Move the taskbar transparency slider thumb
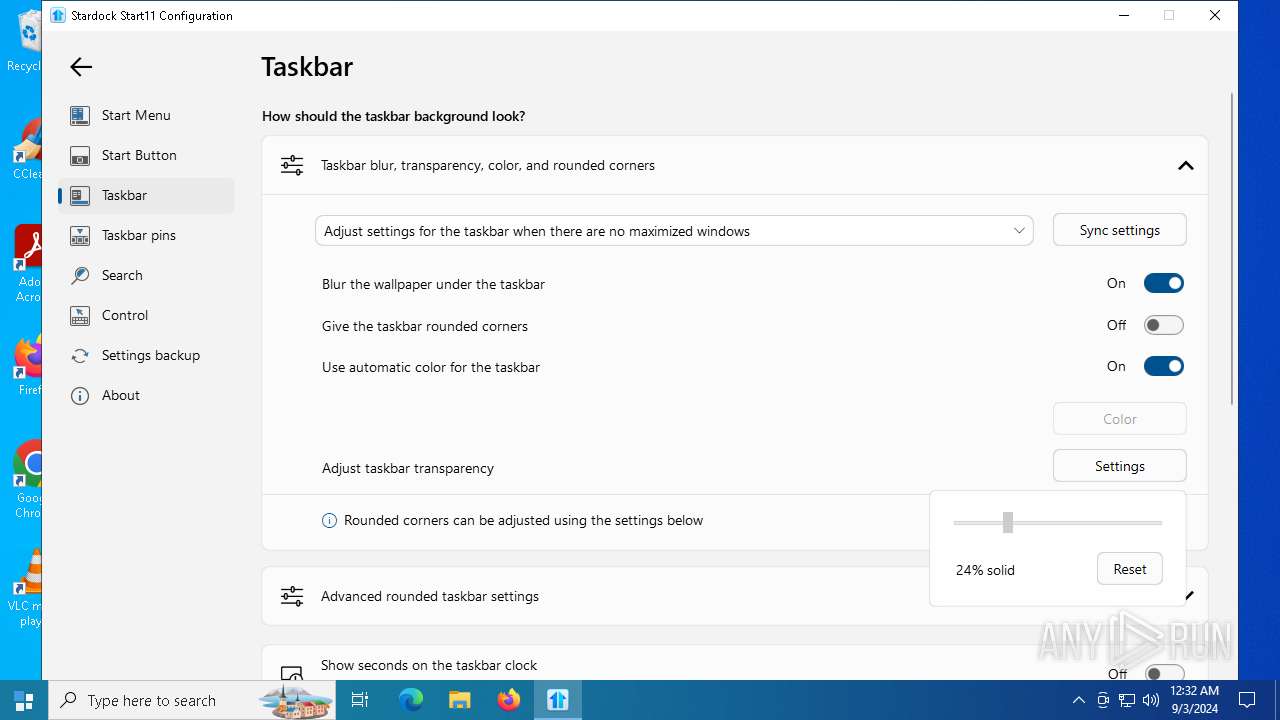Viewport: 1280px width, 720px height. 1008,522
